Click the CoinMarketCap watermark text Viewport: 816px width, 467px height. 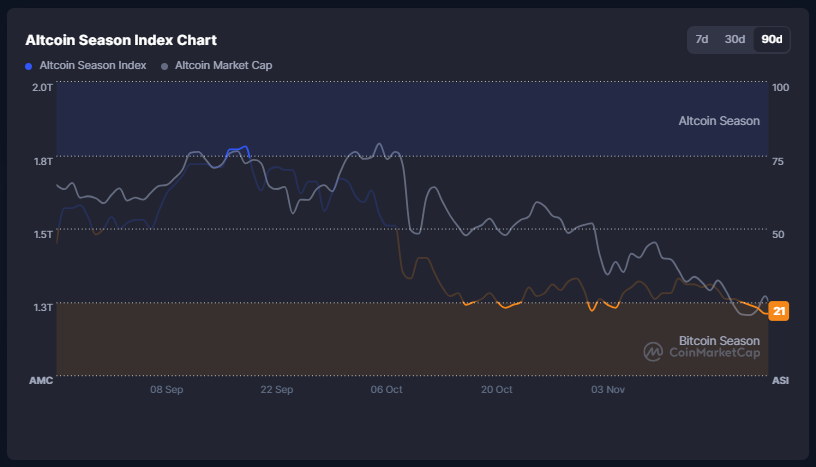714,352
